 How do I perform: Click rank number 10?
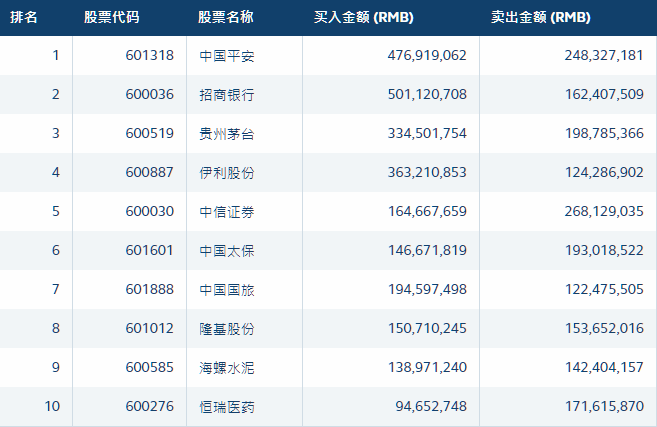52,406
